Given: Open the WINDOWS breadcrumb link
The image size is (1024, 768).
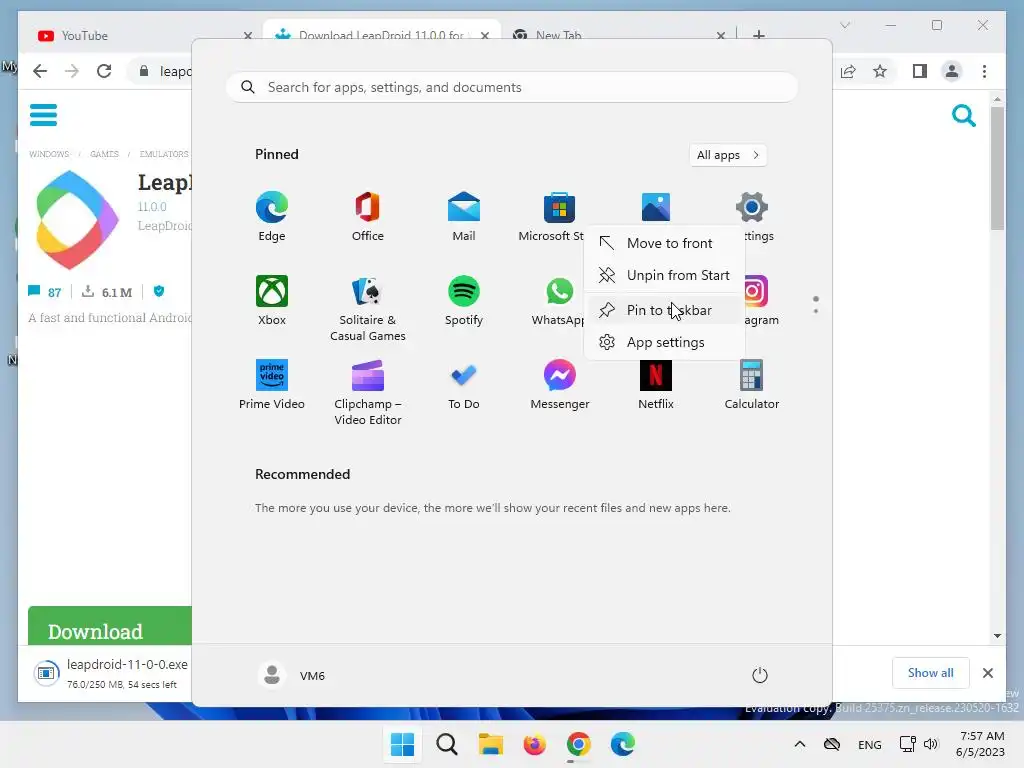Looking at the screenshot, I should coord(49,154).
